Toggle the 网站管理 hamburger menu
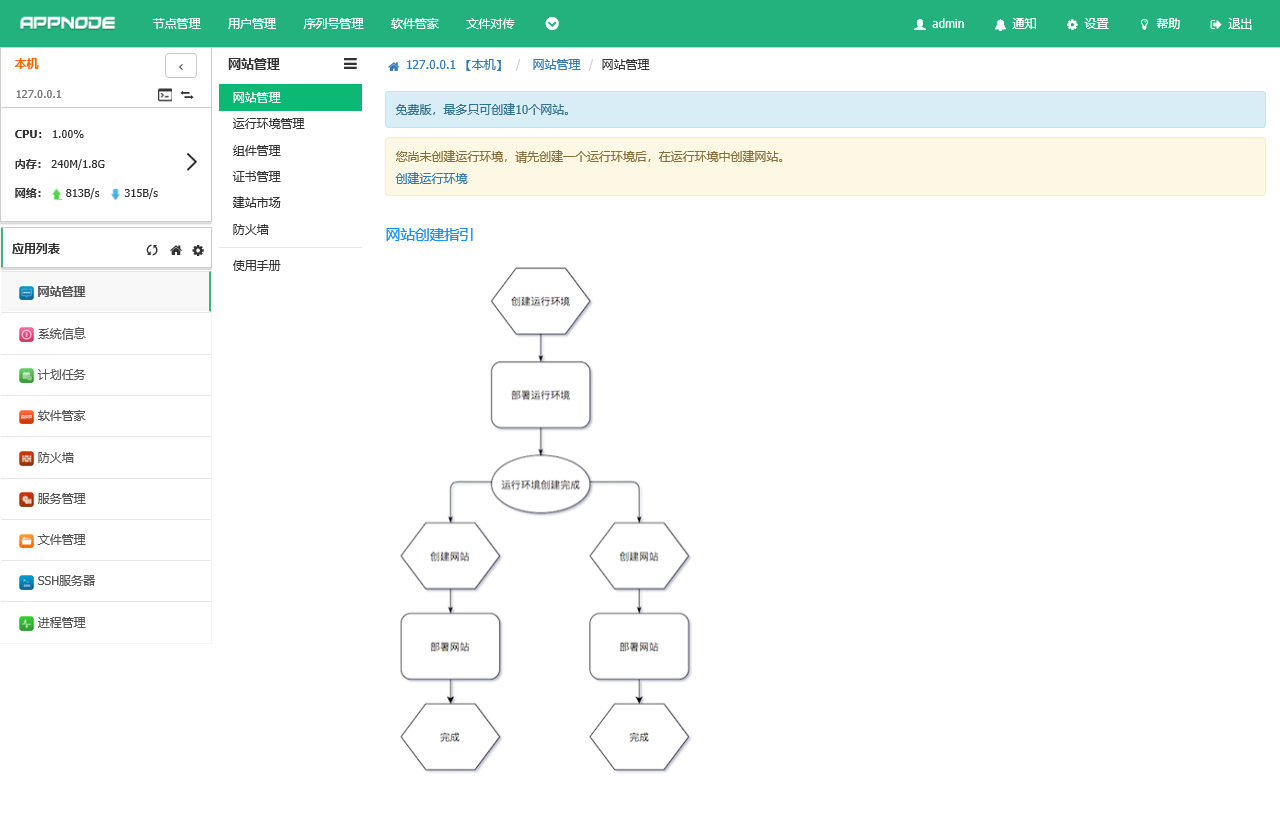1280x822 pixels. [x=350, y=64]
